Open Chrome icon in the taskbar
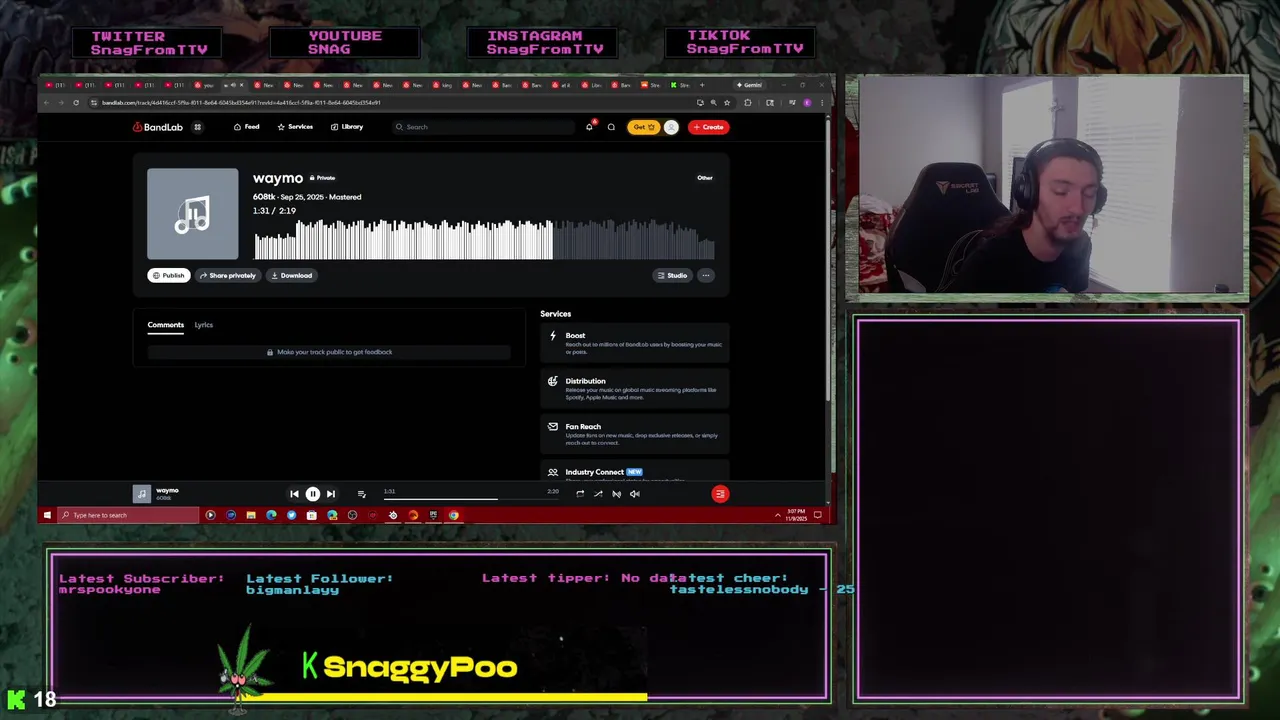This screenshot has width=1280, height=720. click(454, 515)
